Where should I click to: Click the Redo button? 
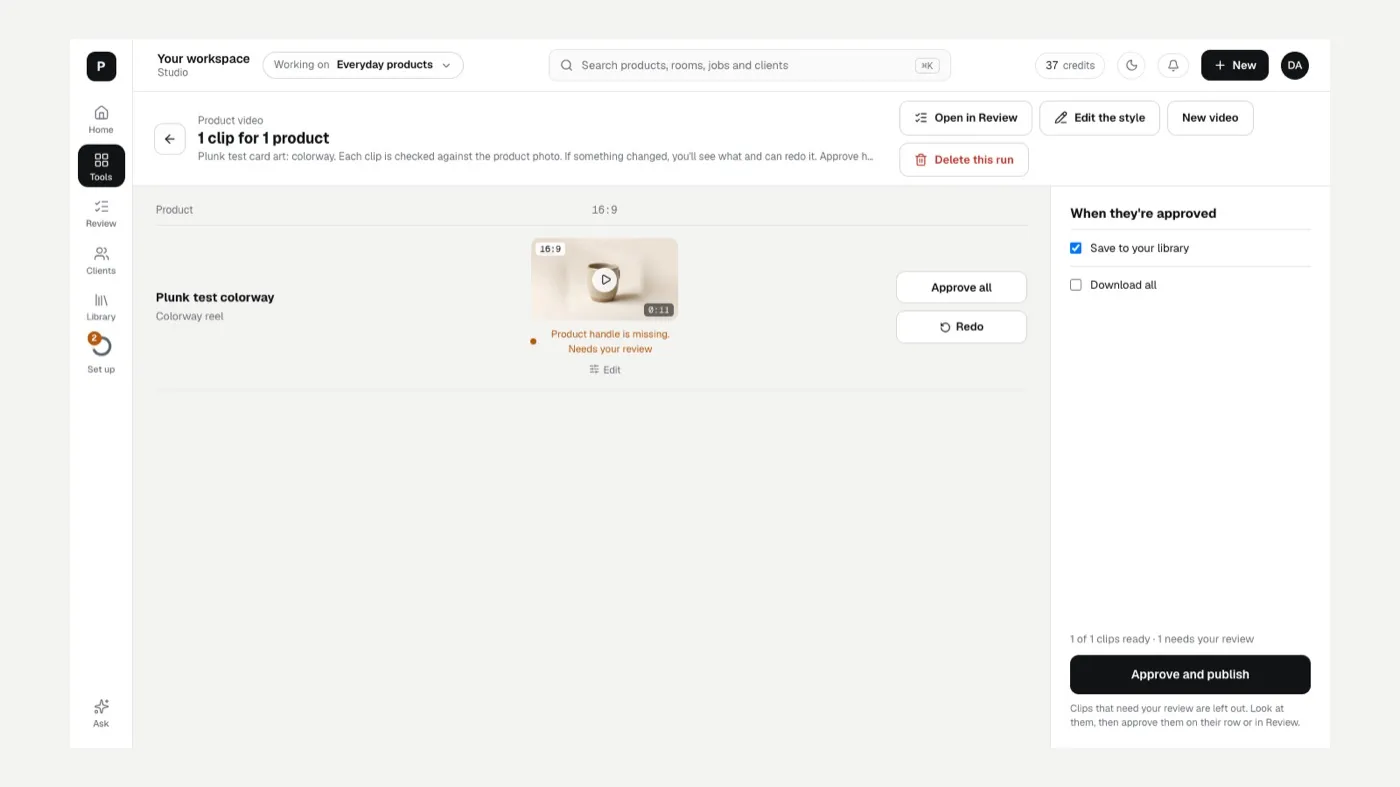point(961,327)
